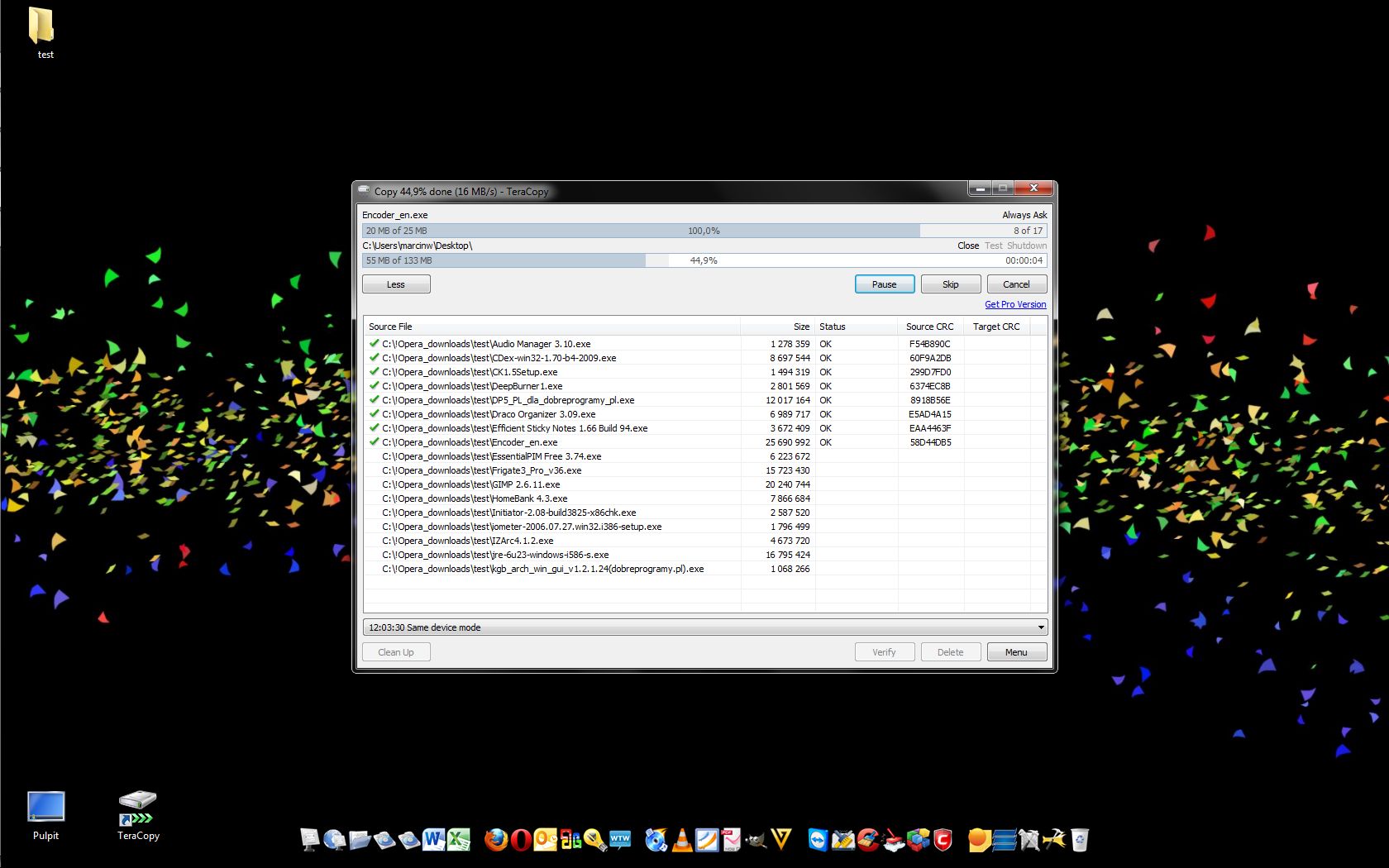Select the EssentialPIM Free 3.74.exe row

[x=704, y=456]
